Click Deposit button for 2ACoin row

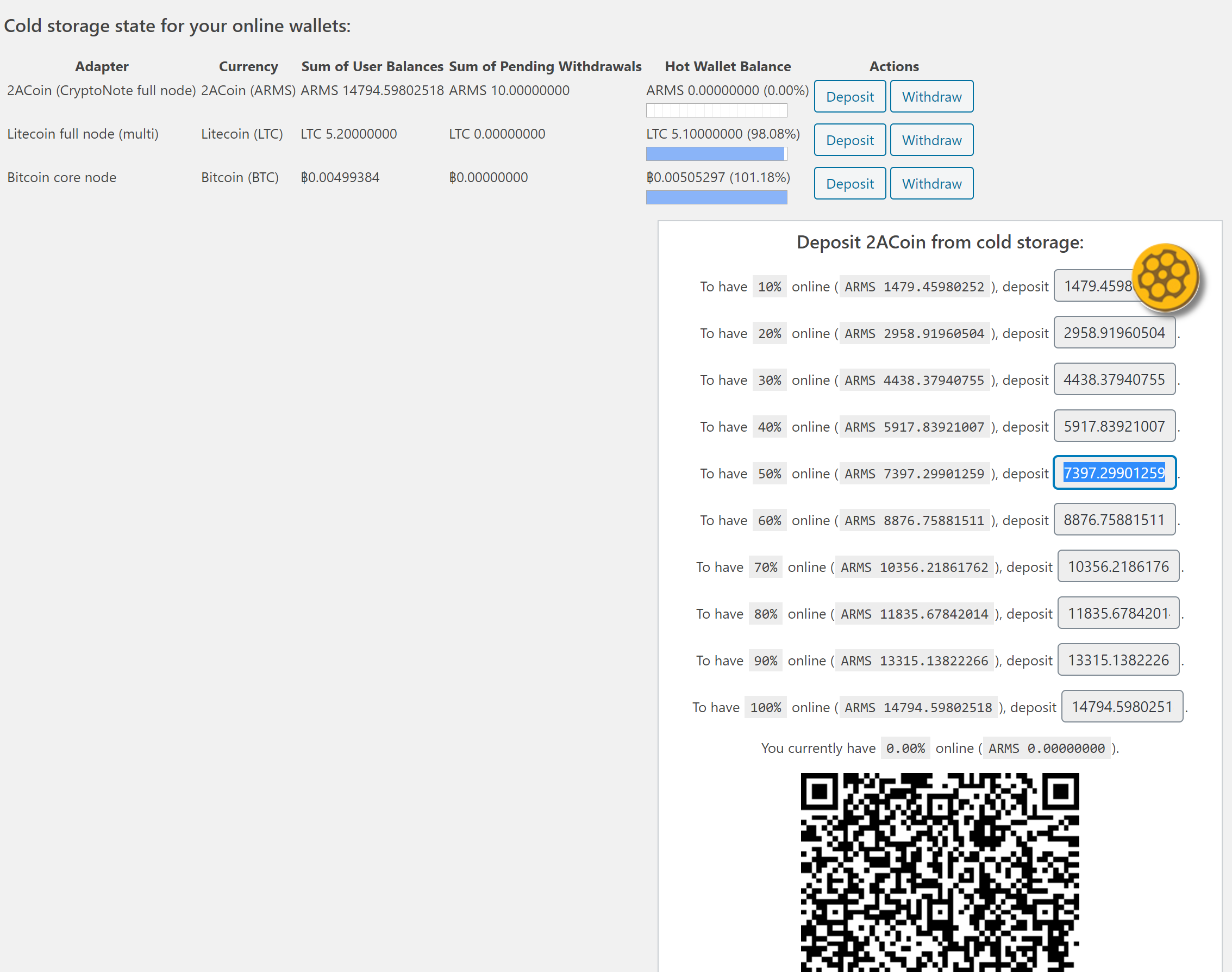pos(849,97)
